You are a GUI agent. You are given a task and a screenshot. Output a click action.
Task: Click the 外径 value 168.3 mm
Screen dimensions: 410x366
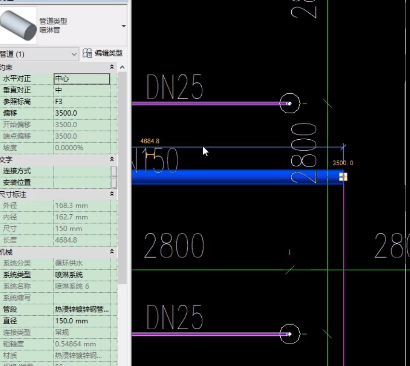82,206
